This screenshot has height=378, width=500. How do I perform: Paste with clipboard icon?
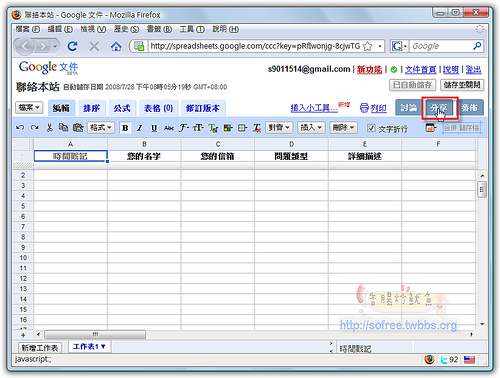pos(78,127)
